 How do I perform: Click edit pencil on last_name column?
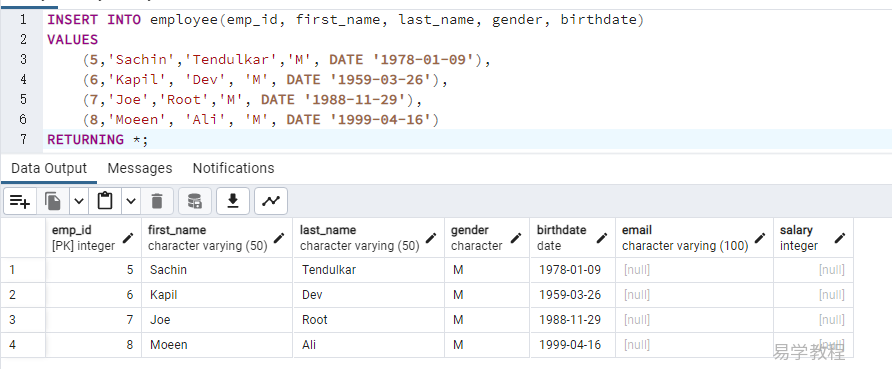(x=431, y=238)
